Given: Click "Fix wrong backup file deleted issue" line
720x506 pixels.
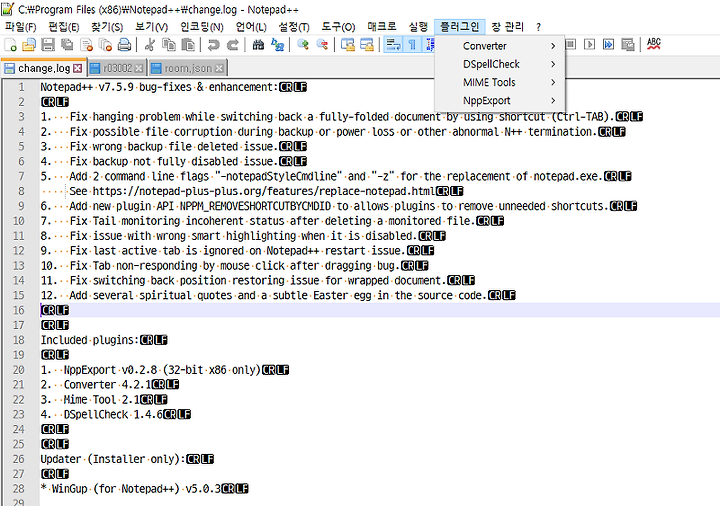Looking at the screenshot, I should [174, 147].
